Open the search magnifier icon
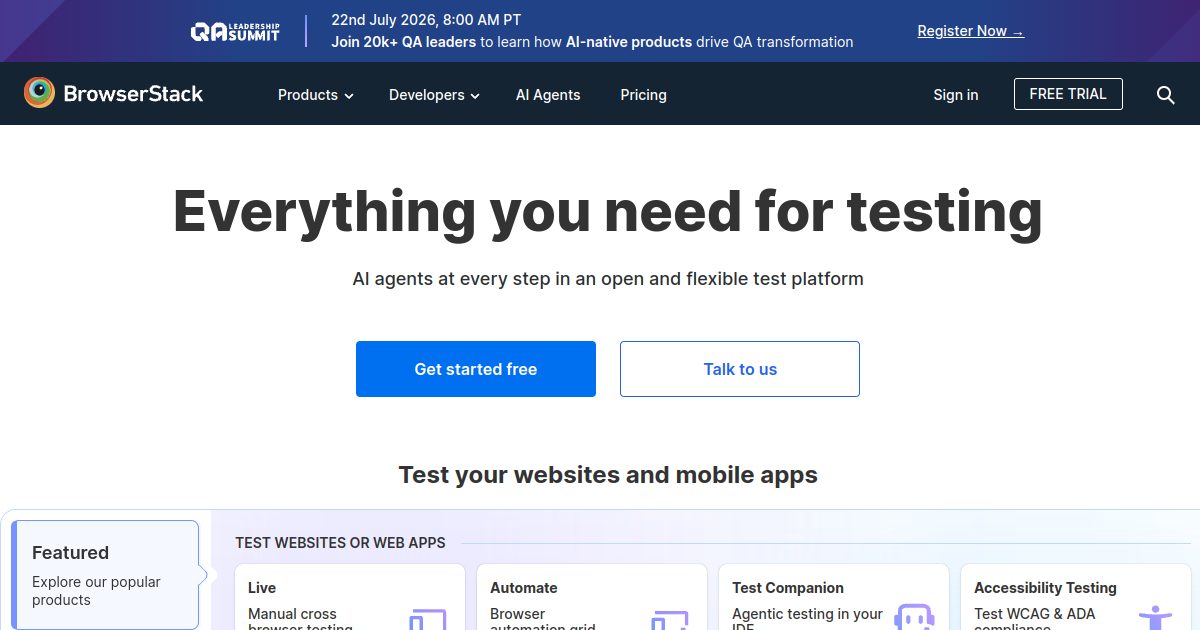1200x630 pixels. 1166,95
